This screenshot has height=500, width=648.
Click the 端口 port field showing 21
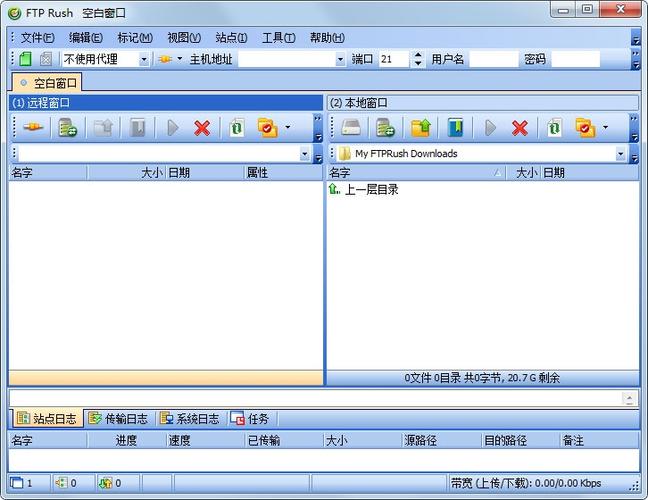click(x=394, y=60)
